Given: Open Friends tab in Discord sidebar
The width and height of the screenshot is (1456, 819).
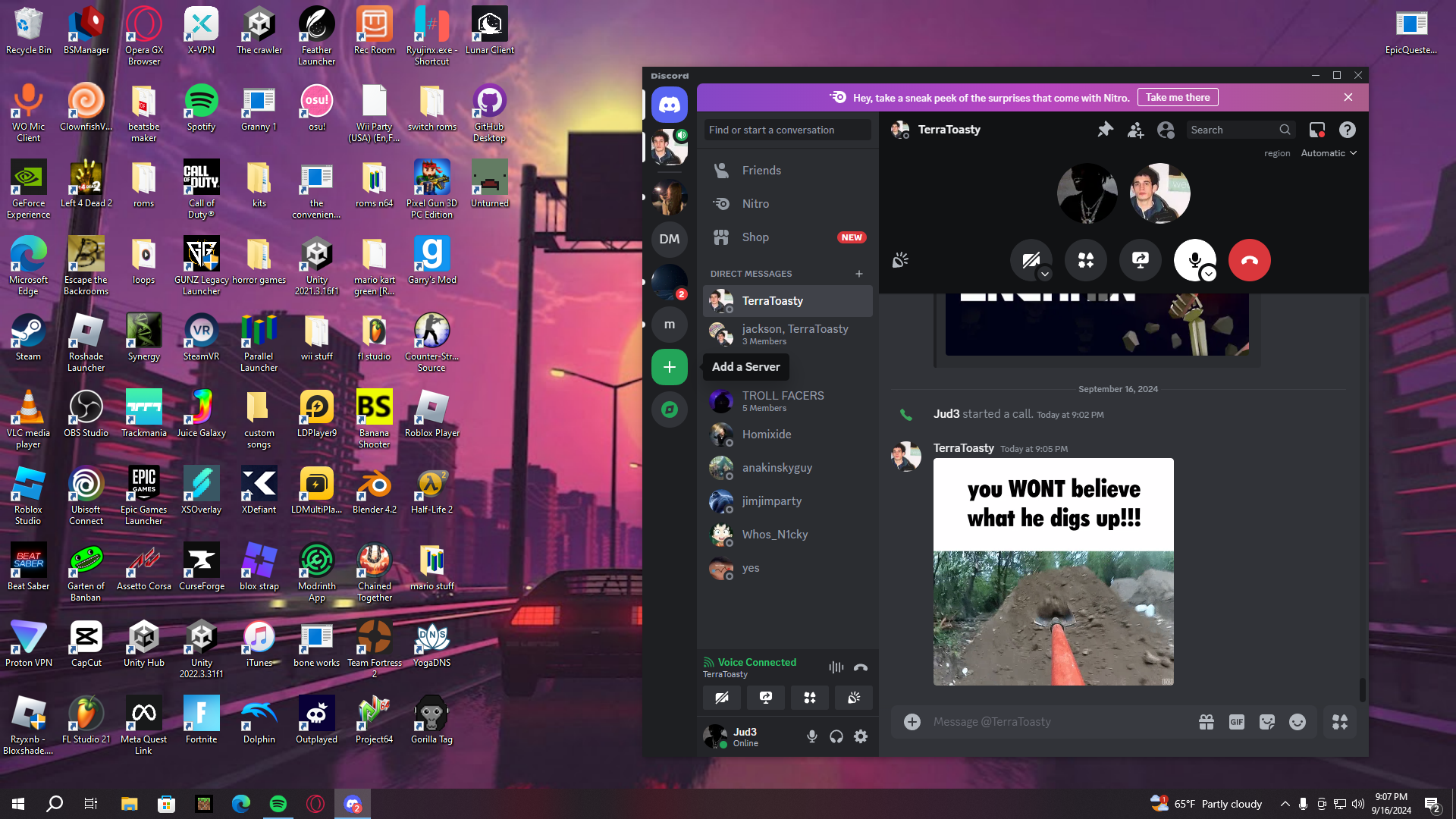Looking at the screenshot, I should coord(787,171).
